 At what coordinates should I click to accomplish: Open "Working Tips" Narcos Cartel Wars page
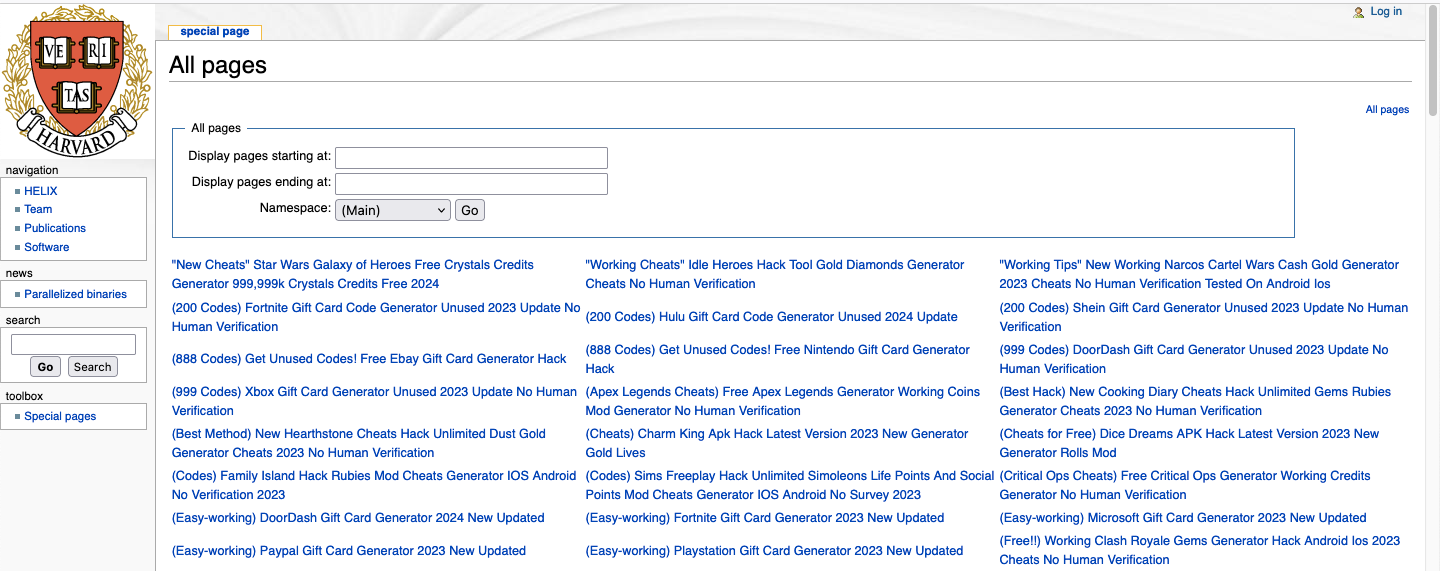pos(1199,274)
